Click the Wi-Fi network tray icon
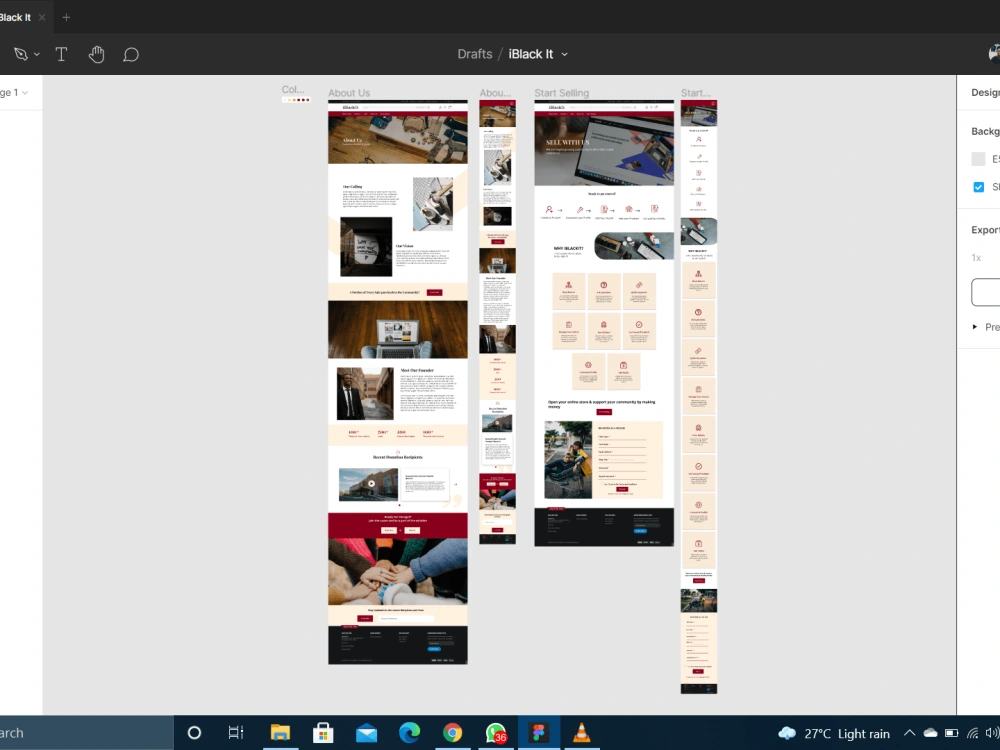The height and width of the screenshot is (750, 1000). [x=973, y=733]
